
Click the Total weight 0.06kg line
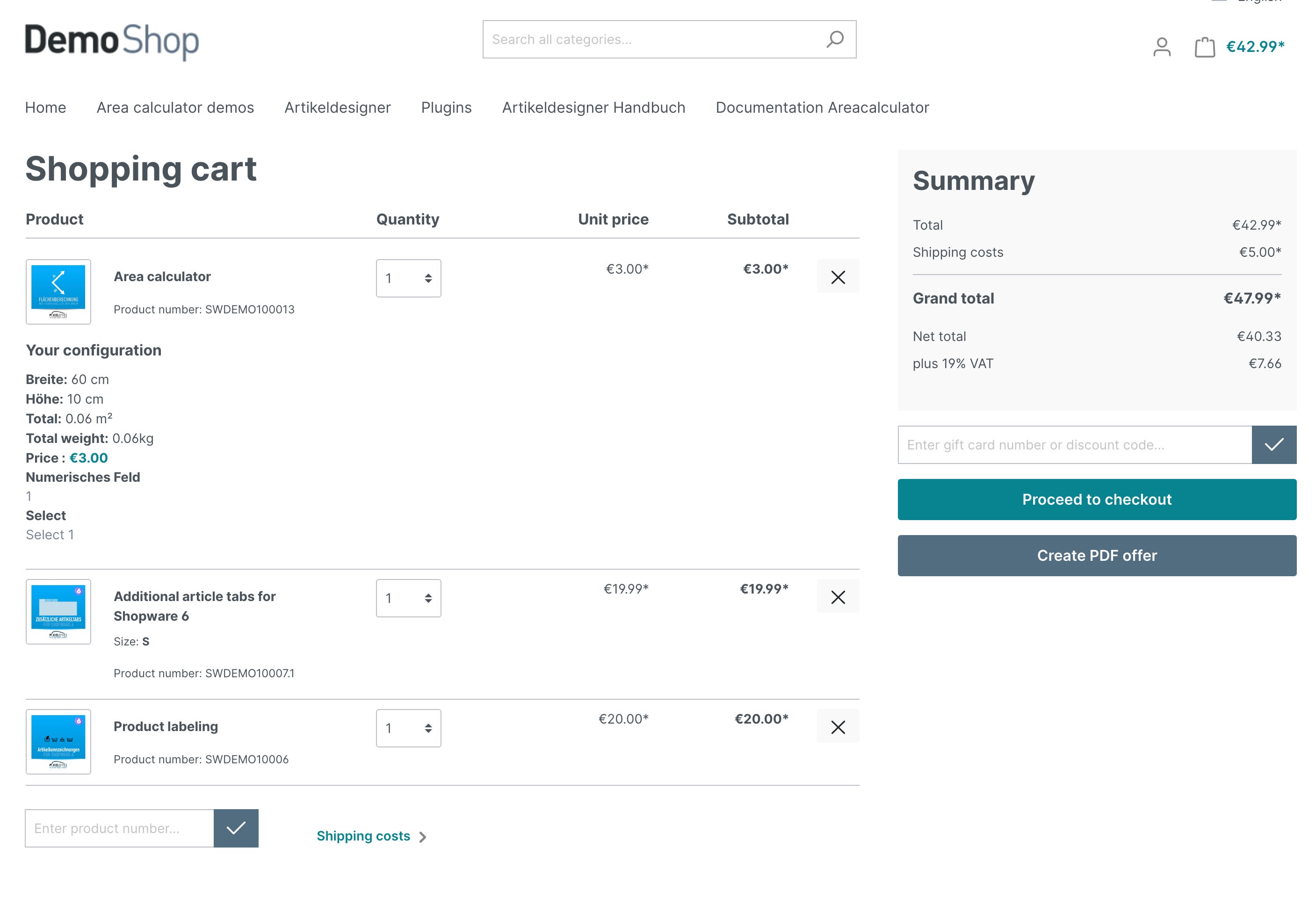point(89,438)
